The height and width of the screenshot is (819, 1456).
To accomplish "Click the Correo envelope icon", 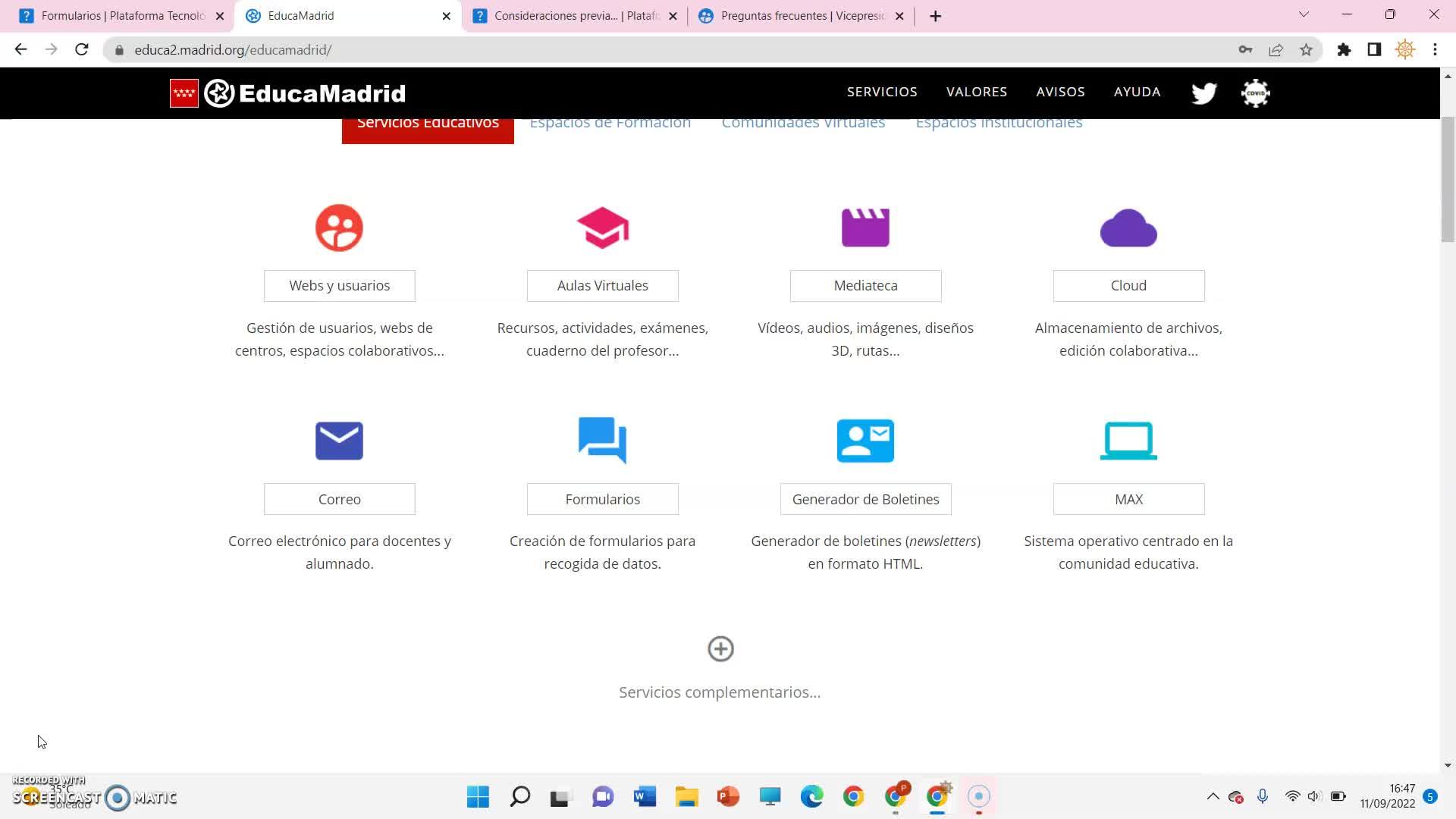I will click(339, 441).
